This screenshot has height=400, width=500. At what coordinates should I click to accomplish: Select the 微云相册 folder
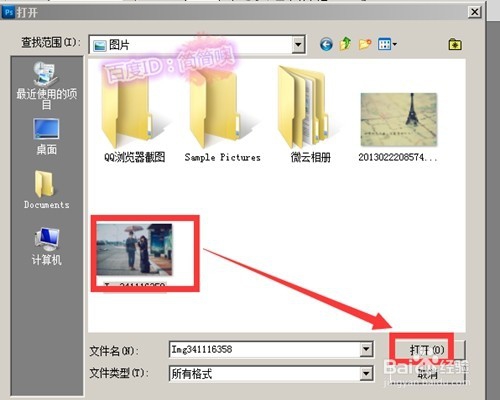pos(311,115)
